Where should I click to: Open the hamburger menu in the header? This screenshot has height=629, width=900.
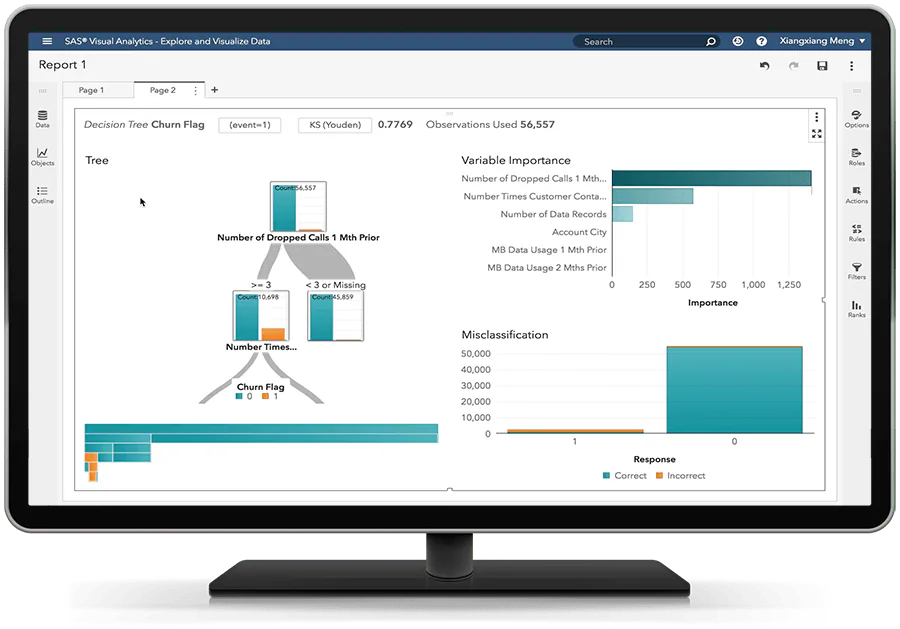coord(47,41)
